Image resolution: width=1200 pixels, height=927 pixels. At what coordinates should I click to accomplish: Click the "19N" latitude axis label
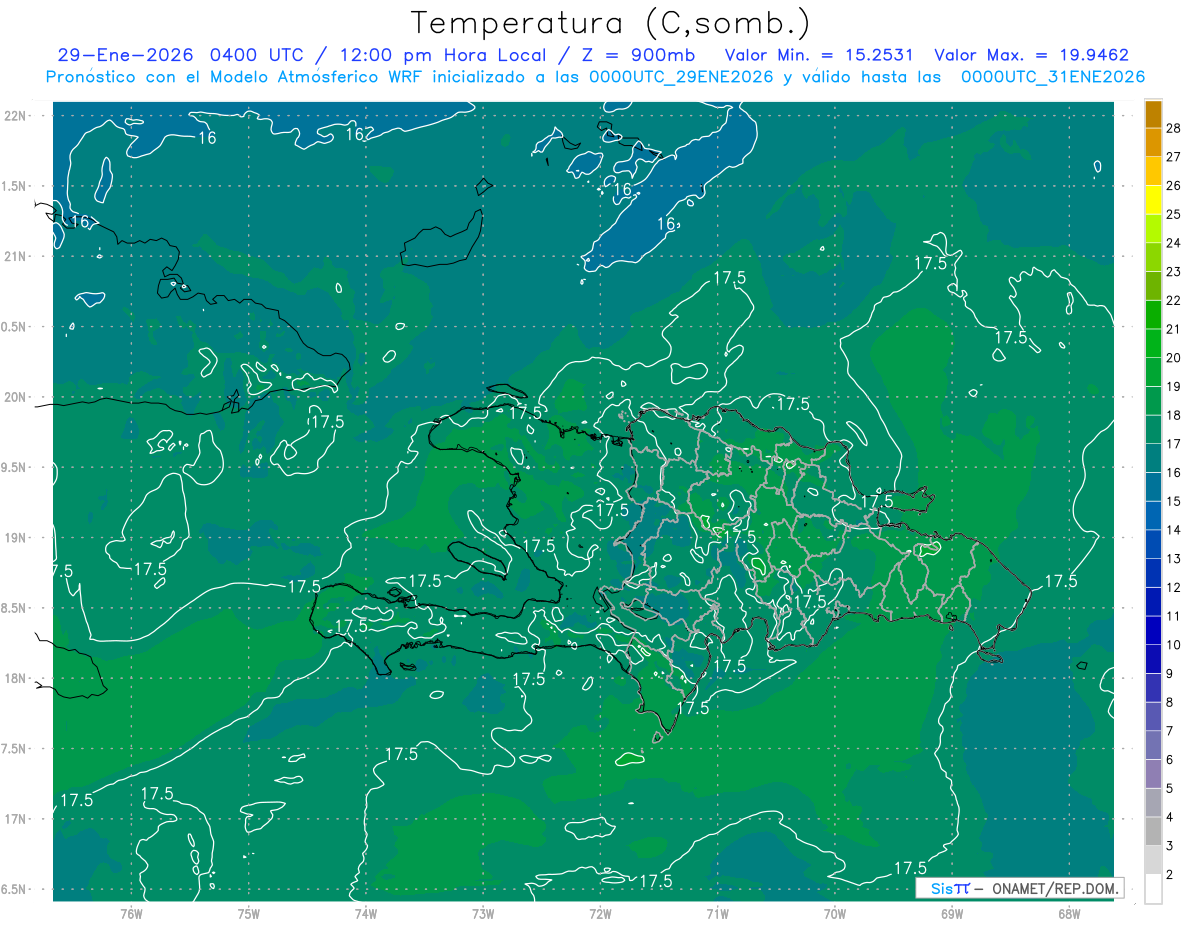16,538
